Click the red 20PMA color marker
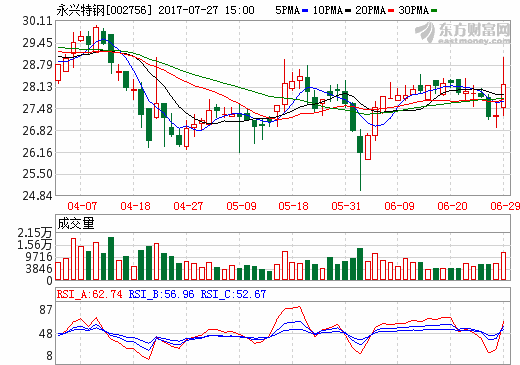 tap(391, 11)
